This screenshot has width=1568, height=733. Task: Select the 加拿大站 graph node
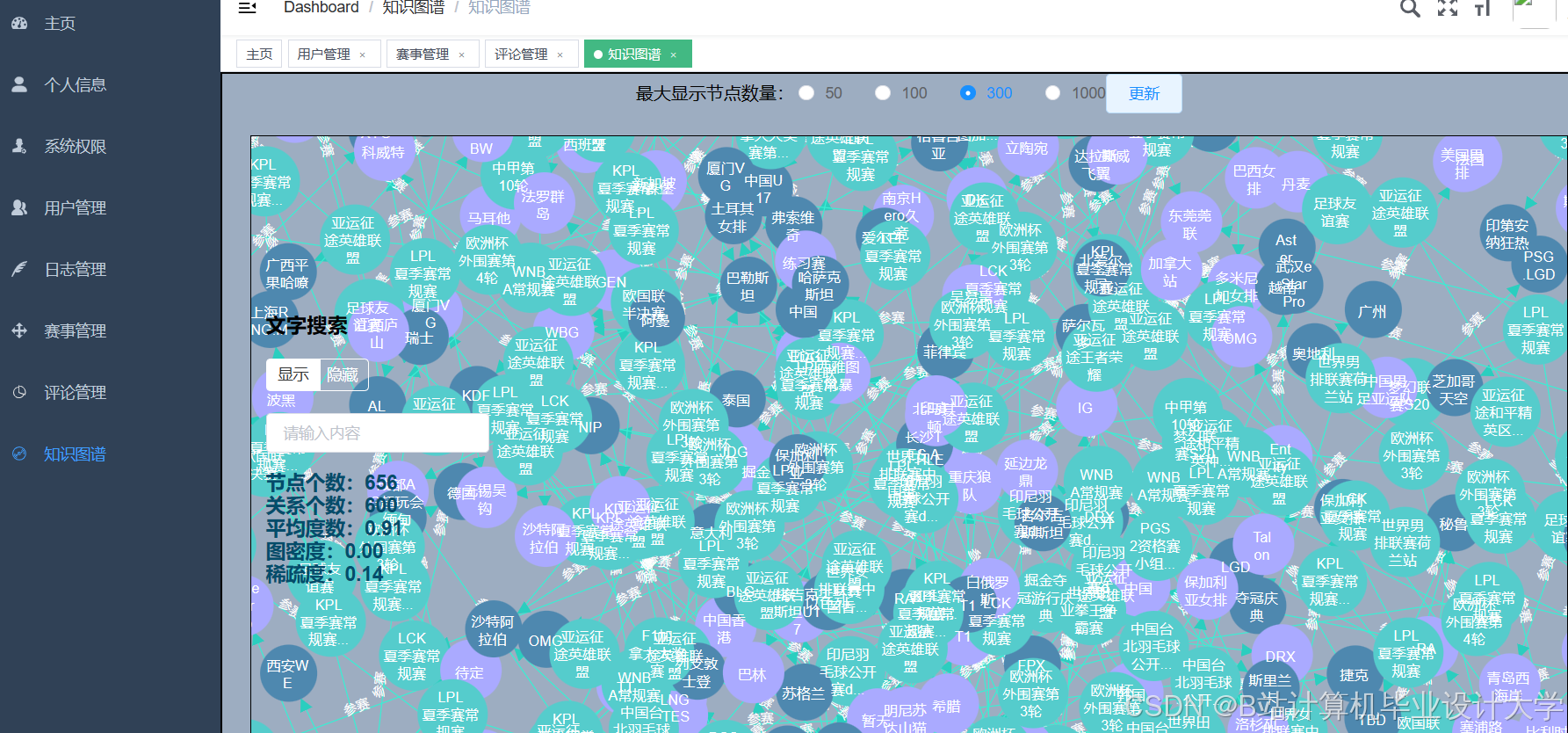[1170, 272]
